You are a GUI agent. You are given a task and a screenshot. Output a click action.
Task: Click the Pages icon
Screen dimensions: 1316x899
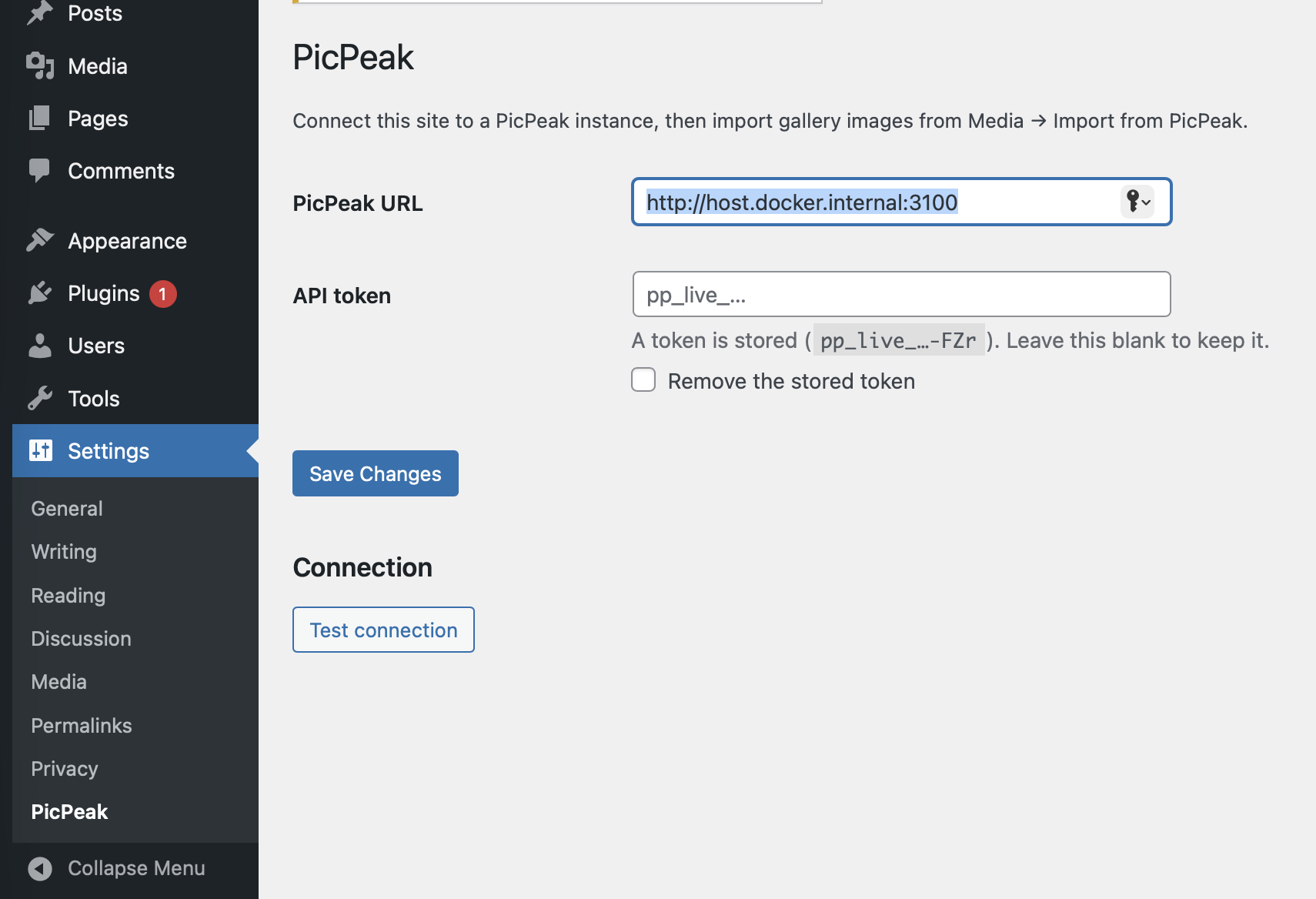tap(40, 119)
